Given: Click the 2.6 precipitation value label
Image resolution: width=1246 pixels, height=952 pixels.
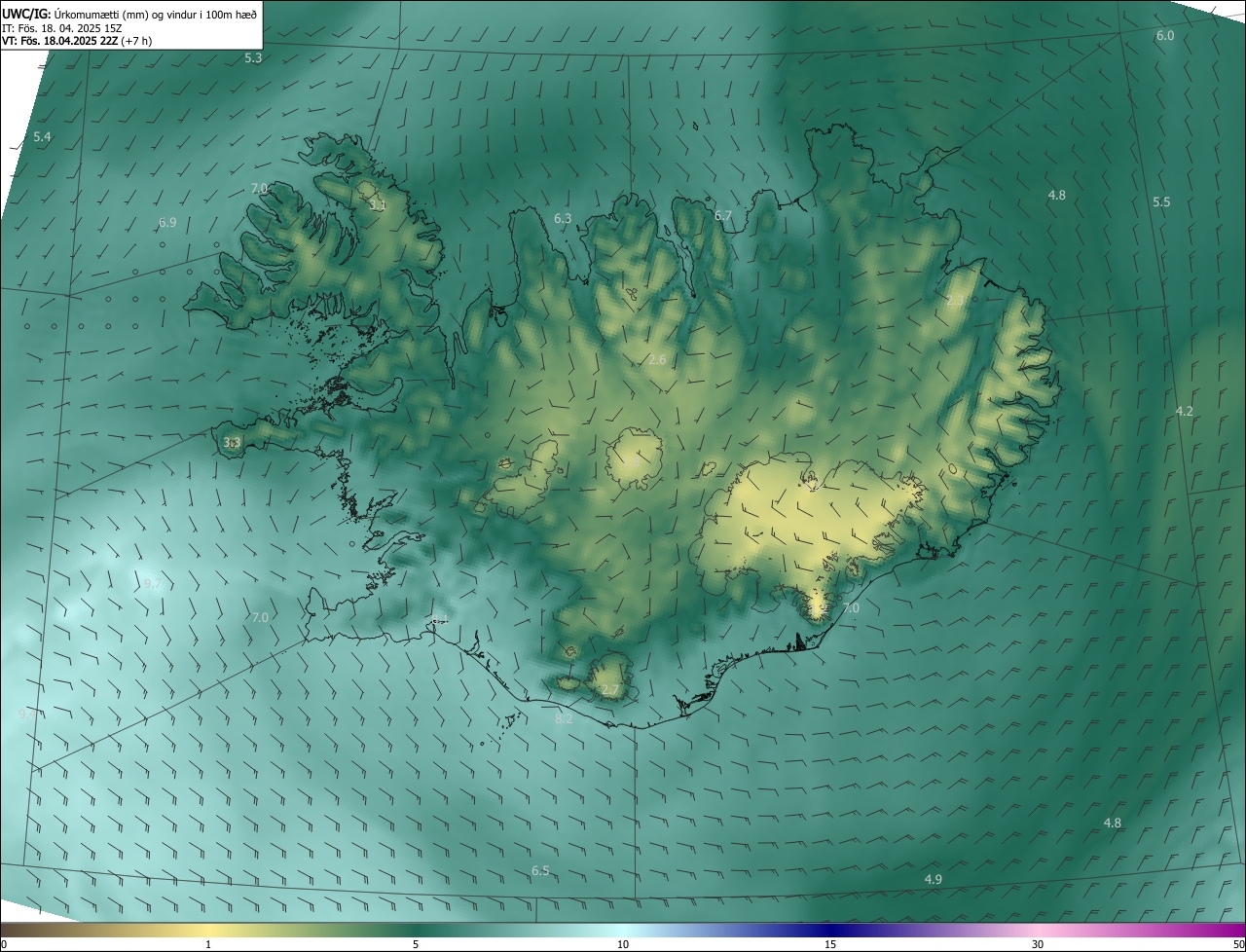Looking at the screenshot, I should pyautogui.click(x=657, y=360).
